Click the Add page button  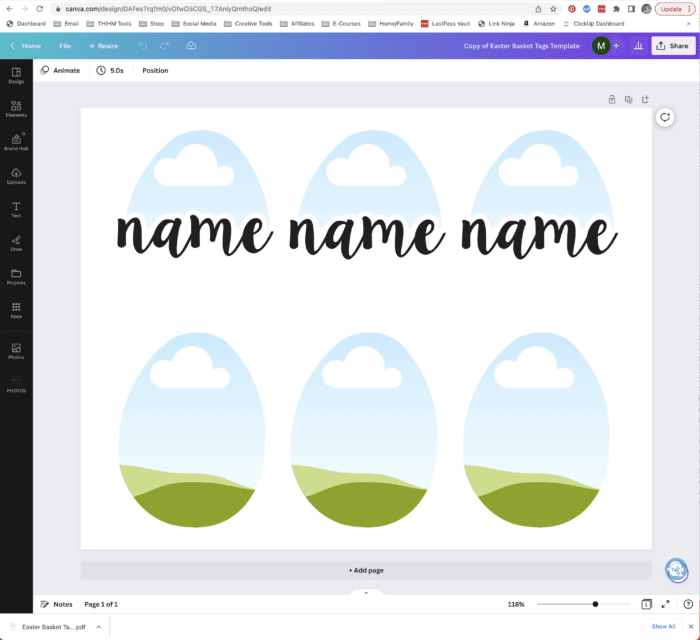(x=366, y=570)
